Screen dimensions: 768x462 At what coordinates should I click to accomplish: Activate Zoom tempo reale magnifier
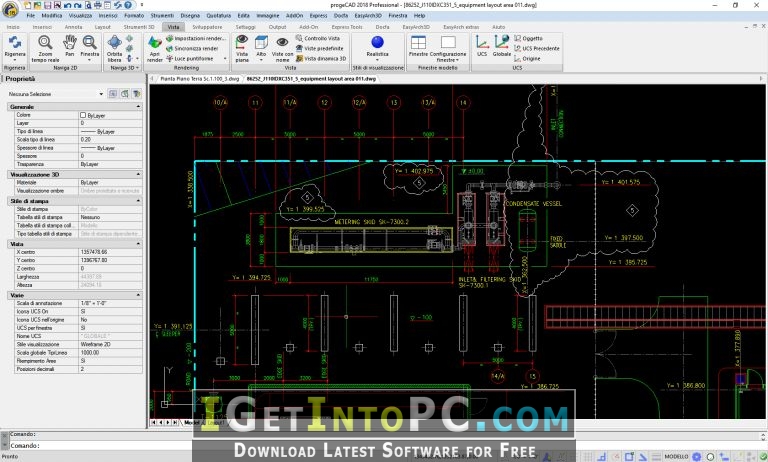pyautogui.click(x=45, y=43)
